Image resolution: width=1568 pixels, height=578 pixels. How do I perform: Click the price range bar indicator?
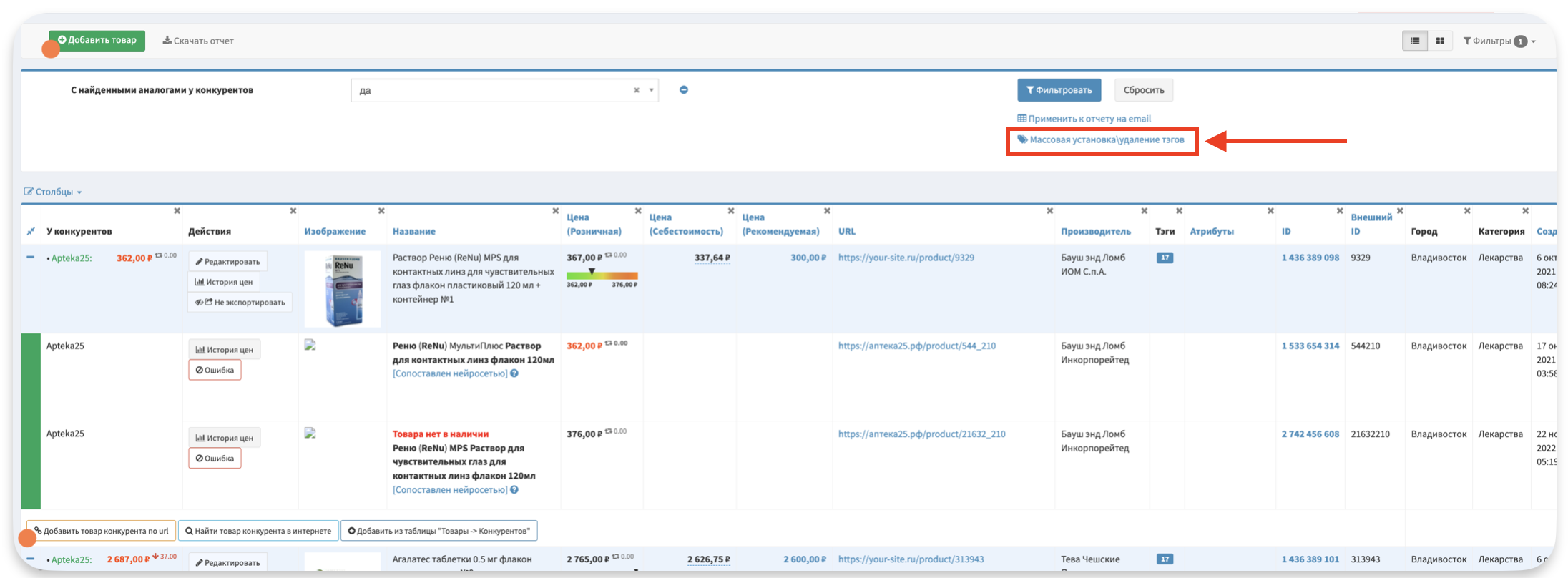(x=602, y=275)
